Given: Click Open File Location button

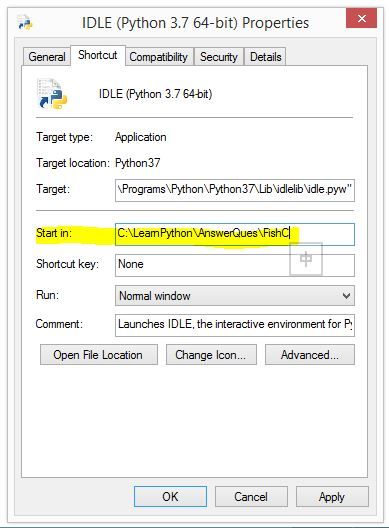Looking at the screenshot, I should pyautogui.click(x=99, y=355).
